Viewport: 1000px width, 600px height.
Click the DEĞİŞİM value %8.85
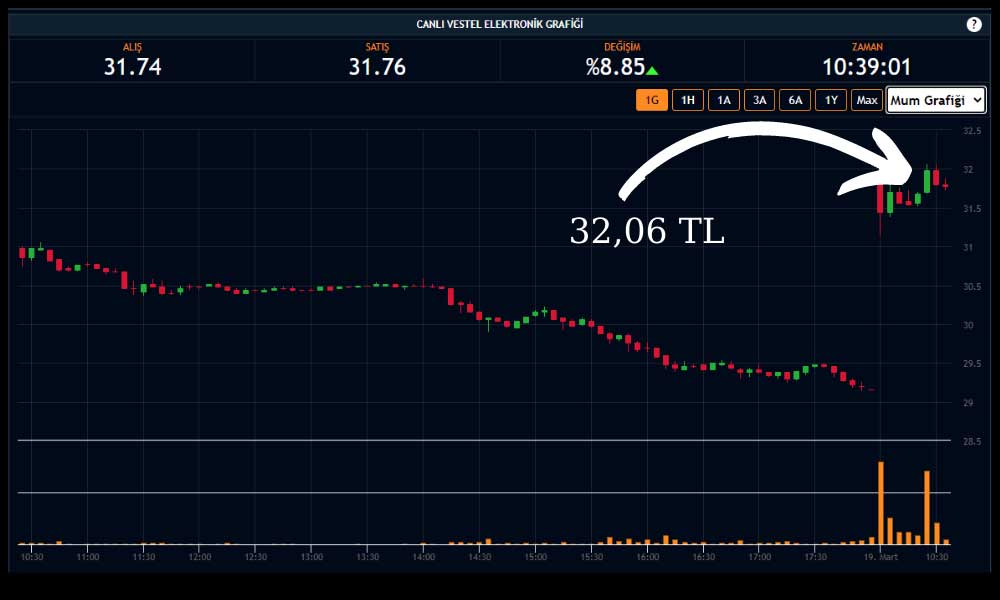[x=615, y=67]
